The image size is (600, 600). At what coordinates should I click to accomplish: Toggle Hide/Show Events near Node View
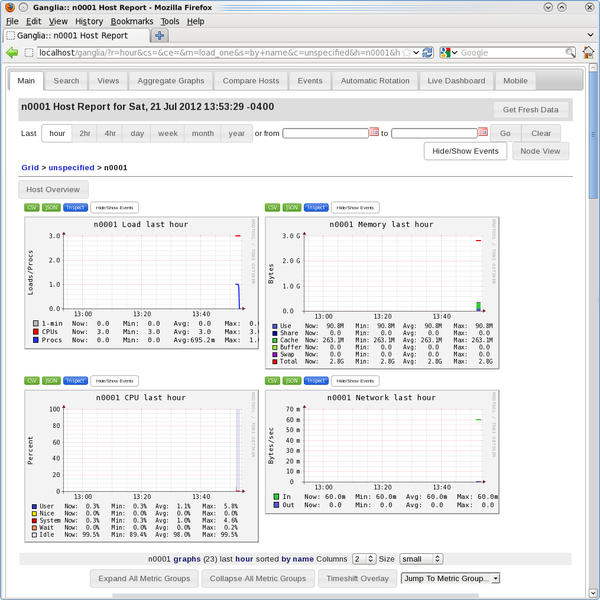click(x=465, y=151)
